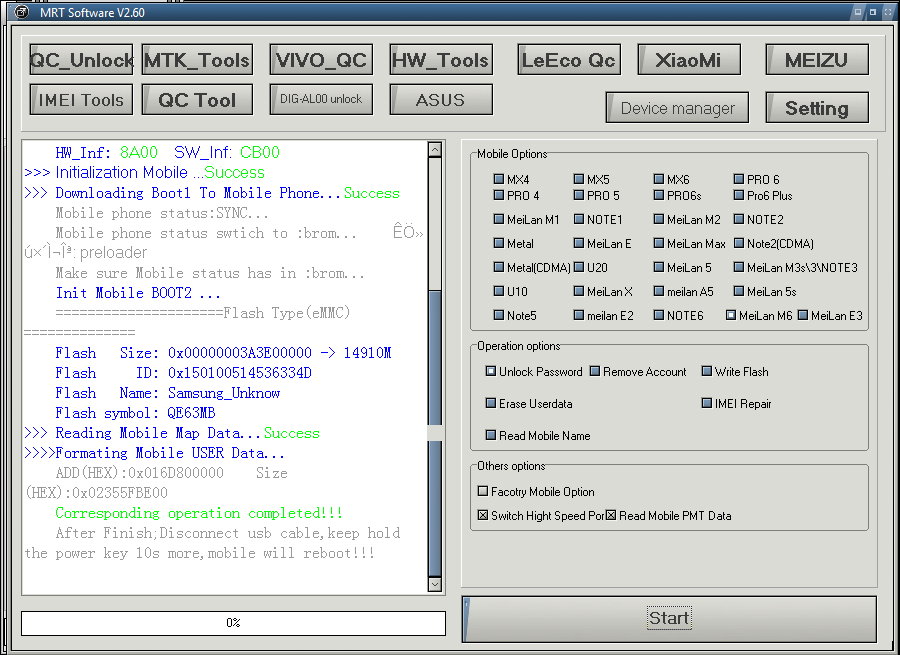The image size is (900, 655).
Task: Open QC Tool
Action: [x=197, y=100]
